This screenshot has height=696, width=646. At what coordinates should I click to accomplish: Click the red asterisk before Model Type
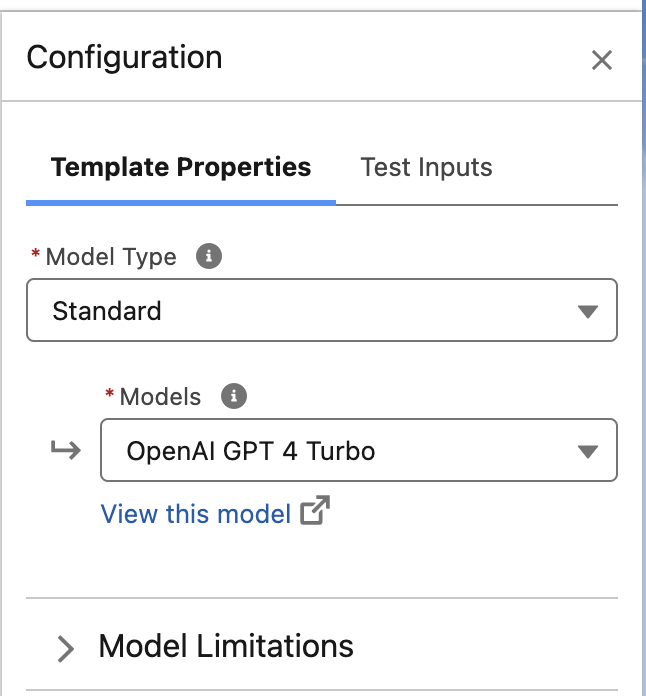[36, 256]
